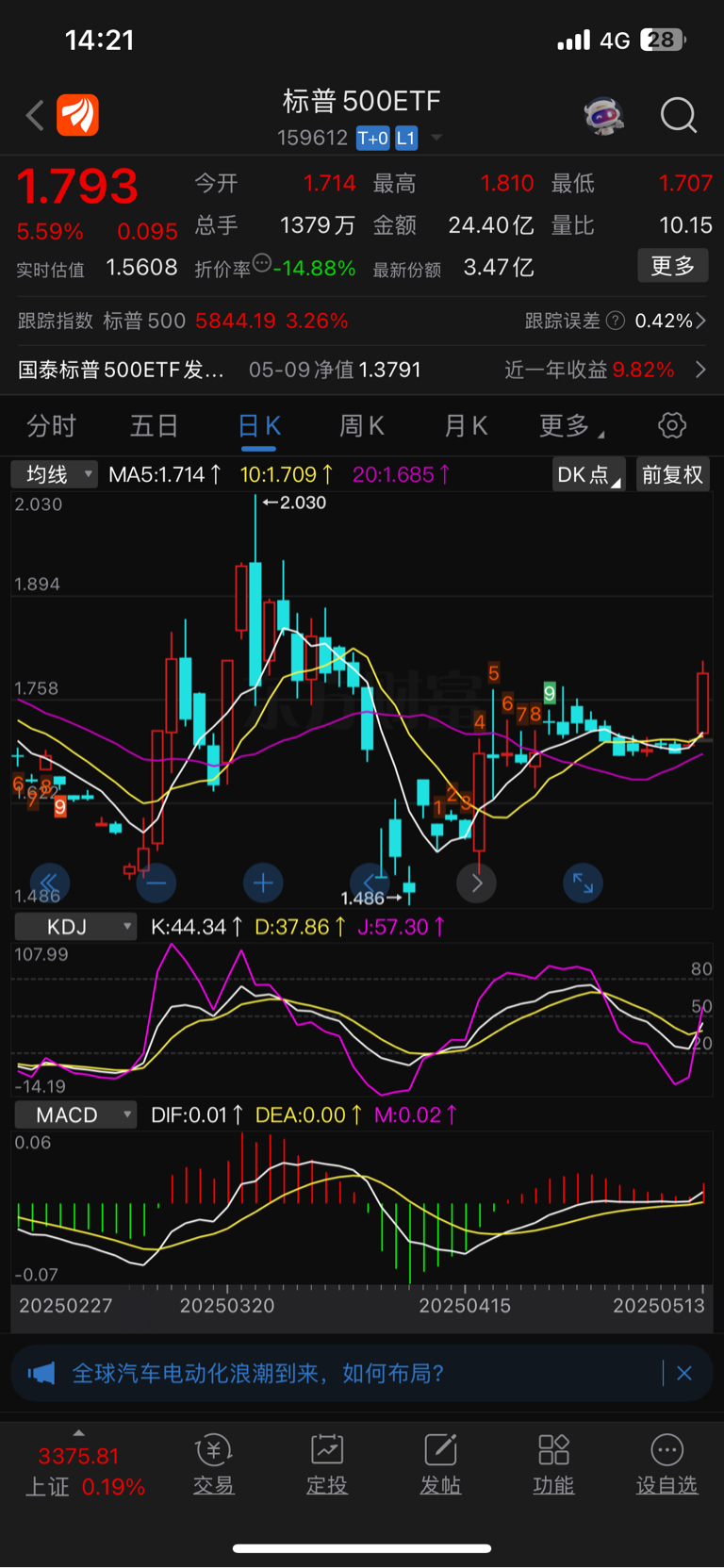The width and height of the screenshot is (724, 1568).
Task: Tap the current price 1.793
Action: (77, 187)
